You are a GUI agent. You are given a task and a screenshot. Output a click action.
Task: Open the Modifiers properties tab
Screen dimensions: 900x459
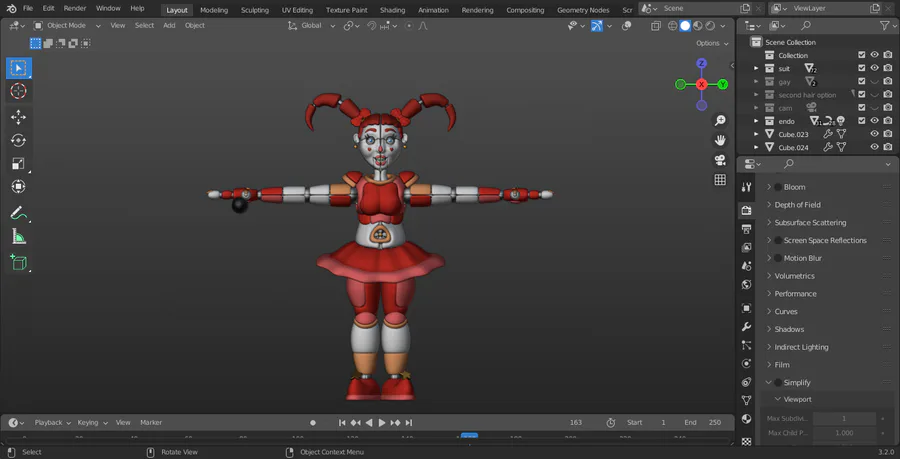746,326
